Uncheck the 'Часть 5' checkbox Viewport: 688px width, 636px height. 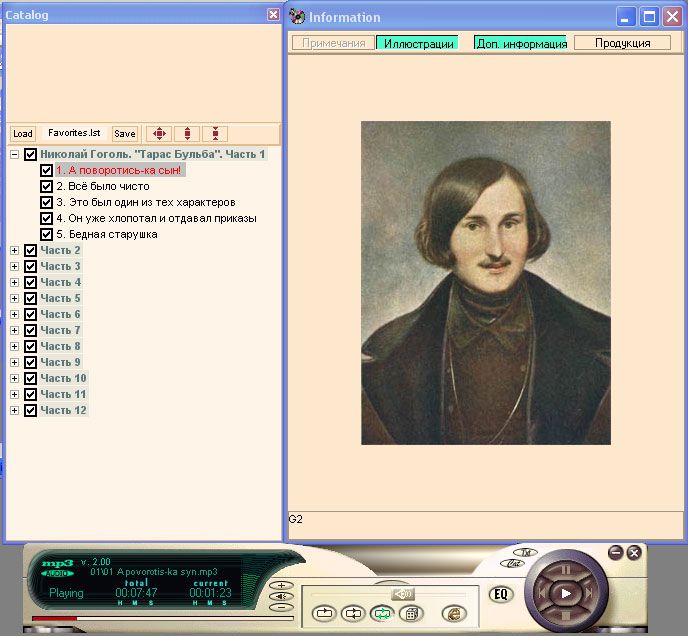pyautogui.click(x=30, y=298)
